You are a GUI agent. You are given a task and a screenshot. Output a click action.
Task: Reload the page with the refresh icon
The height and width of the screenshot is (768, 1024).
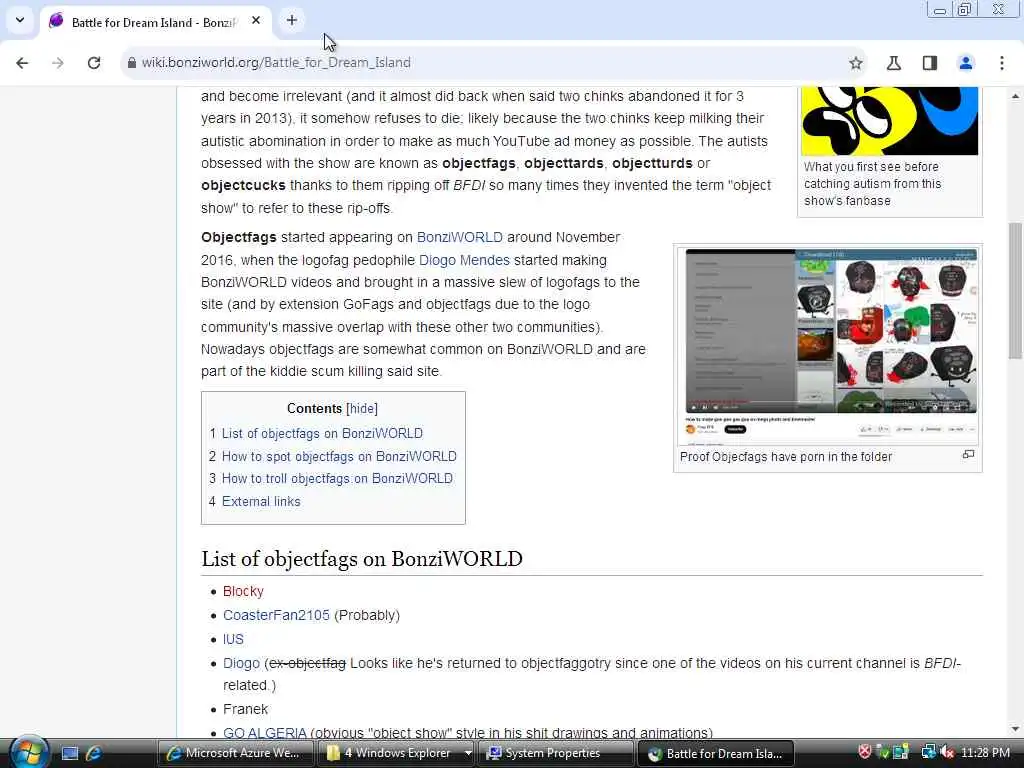click(x=94, y=63)
